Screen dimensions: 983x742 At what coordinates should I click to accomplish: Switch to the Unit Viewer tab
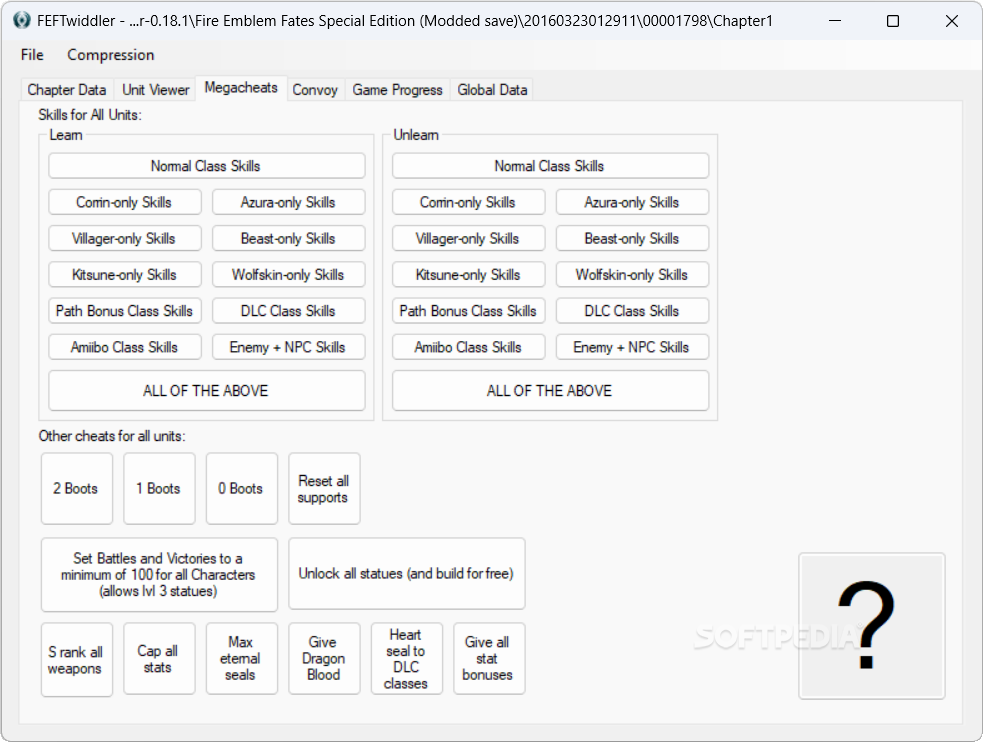(x=155, y=90)
